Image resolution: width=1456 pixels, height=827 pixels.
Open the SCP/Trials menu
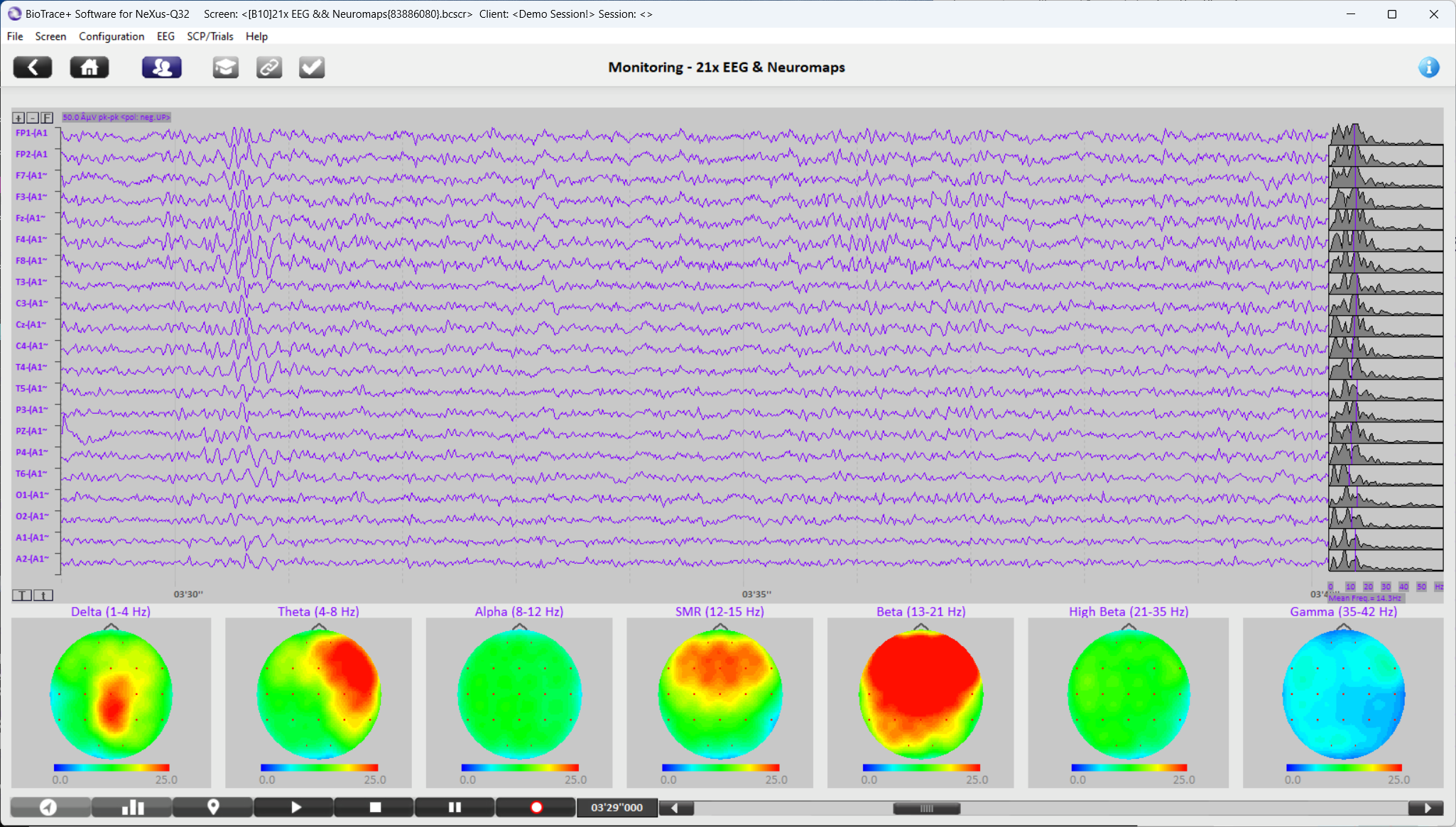pos(210,36)
